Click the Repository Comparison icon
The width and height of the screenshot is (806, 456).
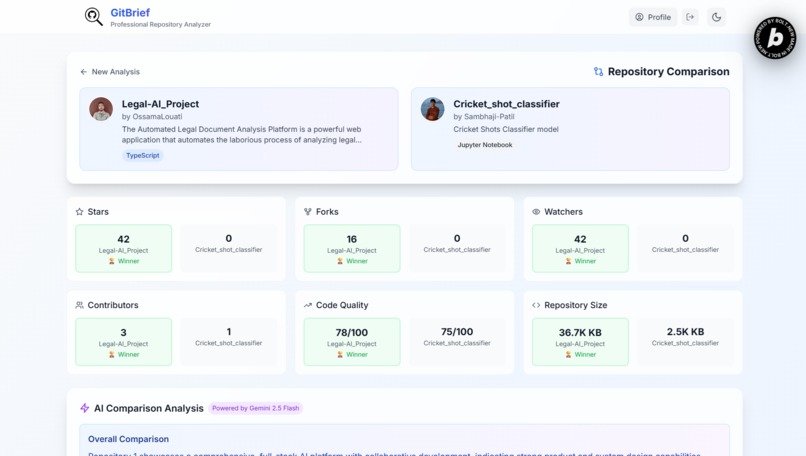point(598,71)
